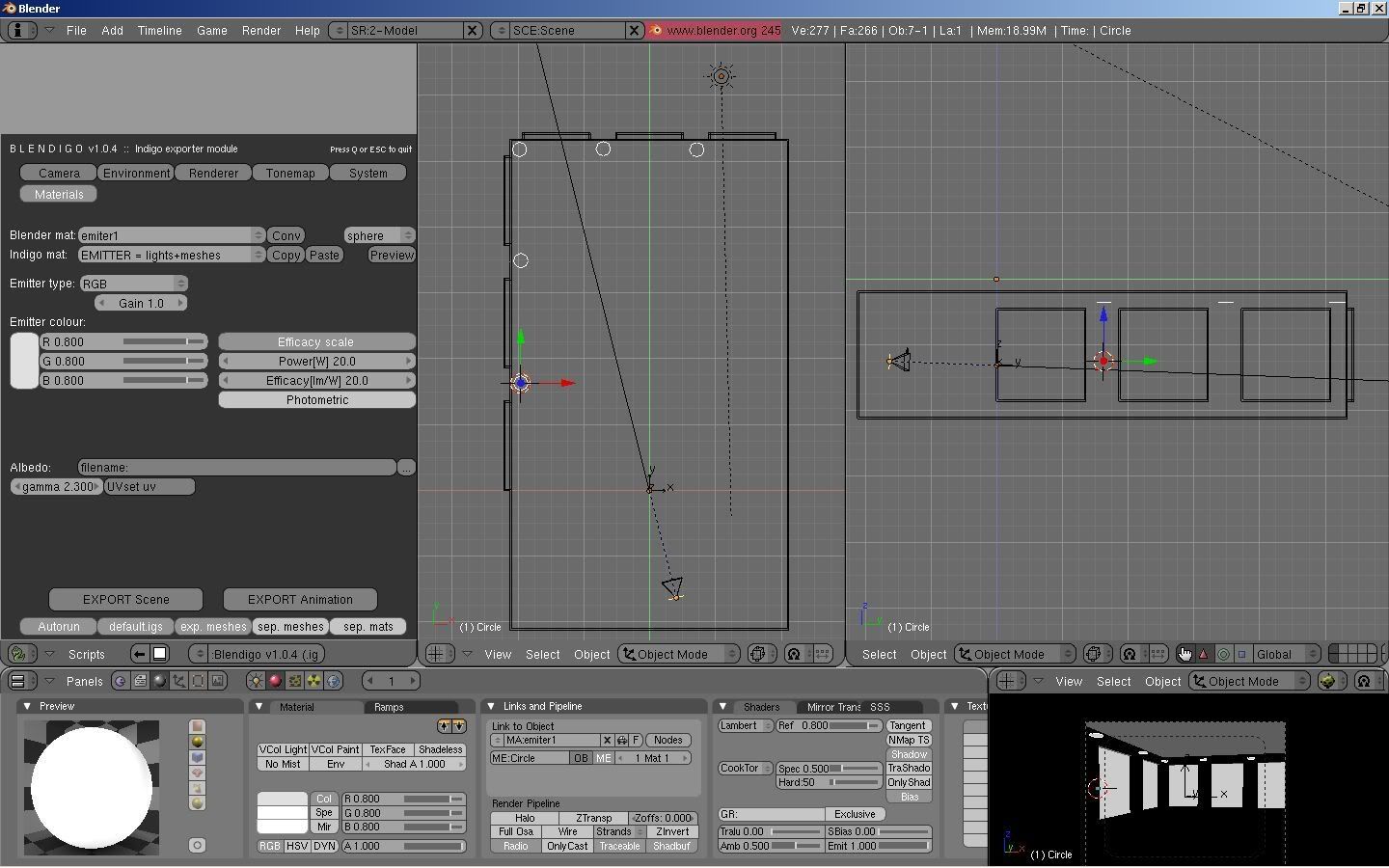Click the script window fullscreen square icon
The image size is (1389, 868).
pos(159,654)
